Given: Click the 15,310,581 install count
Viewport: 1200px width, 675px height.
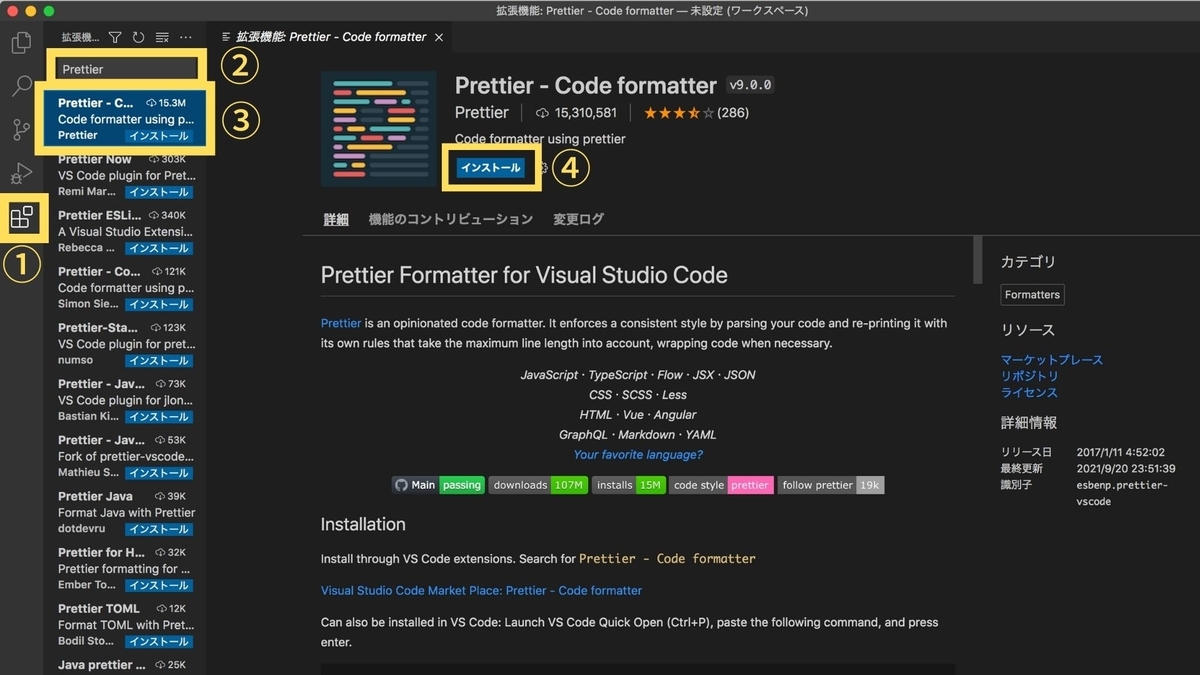Looking at the screenshot, I should point(576,113).
